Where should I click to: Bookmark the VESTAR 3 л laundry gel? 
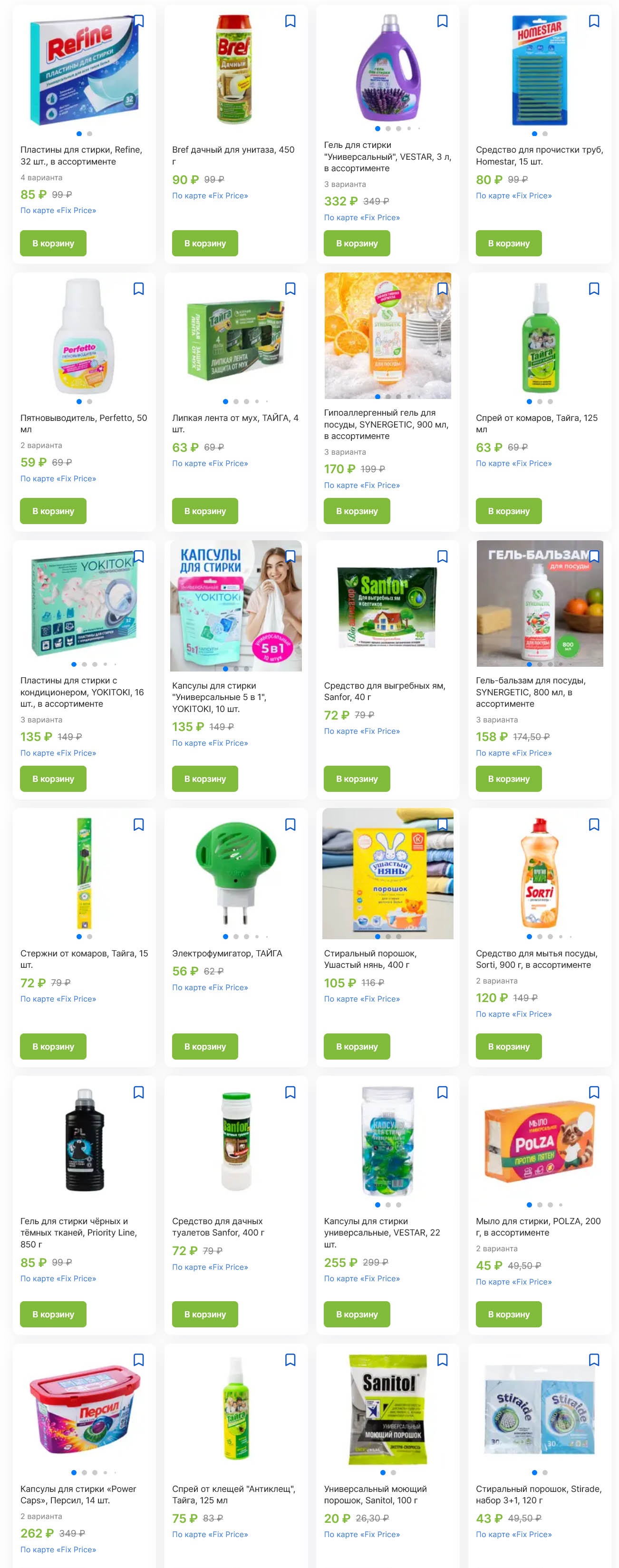tap(443, 21)
